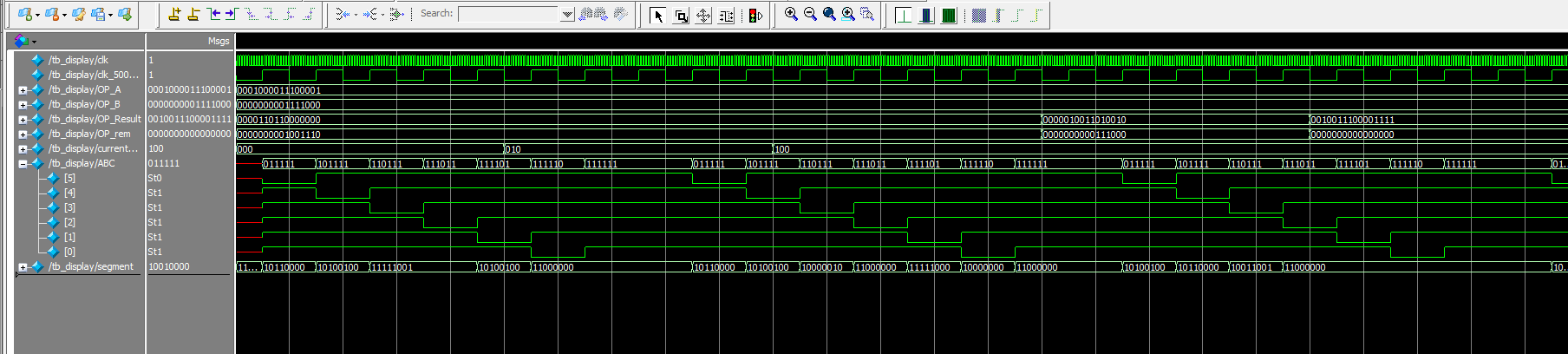Open the Search field dropdown arrow
1568x354 pixels.
pos(567,15)
